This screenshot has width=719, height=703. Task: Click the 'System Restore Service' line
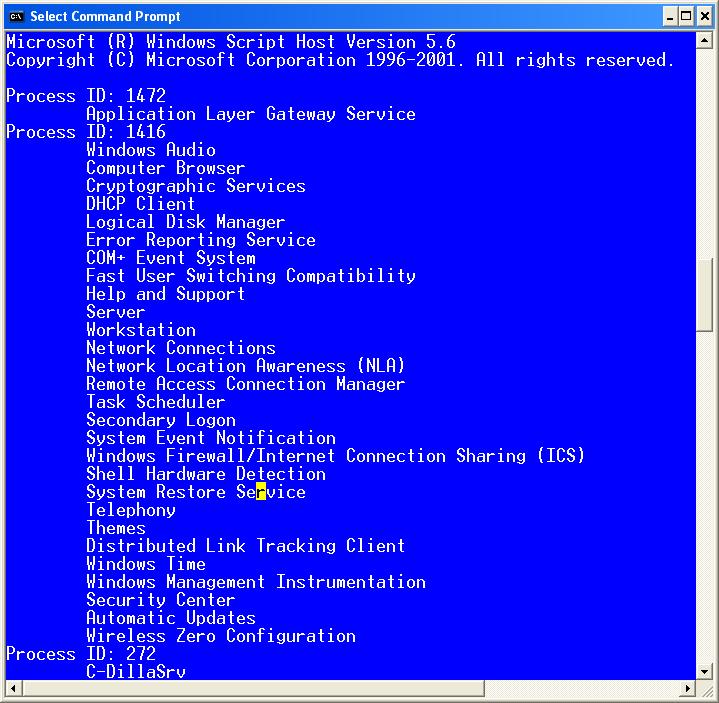pos(196,492)
